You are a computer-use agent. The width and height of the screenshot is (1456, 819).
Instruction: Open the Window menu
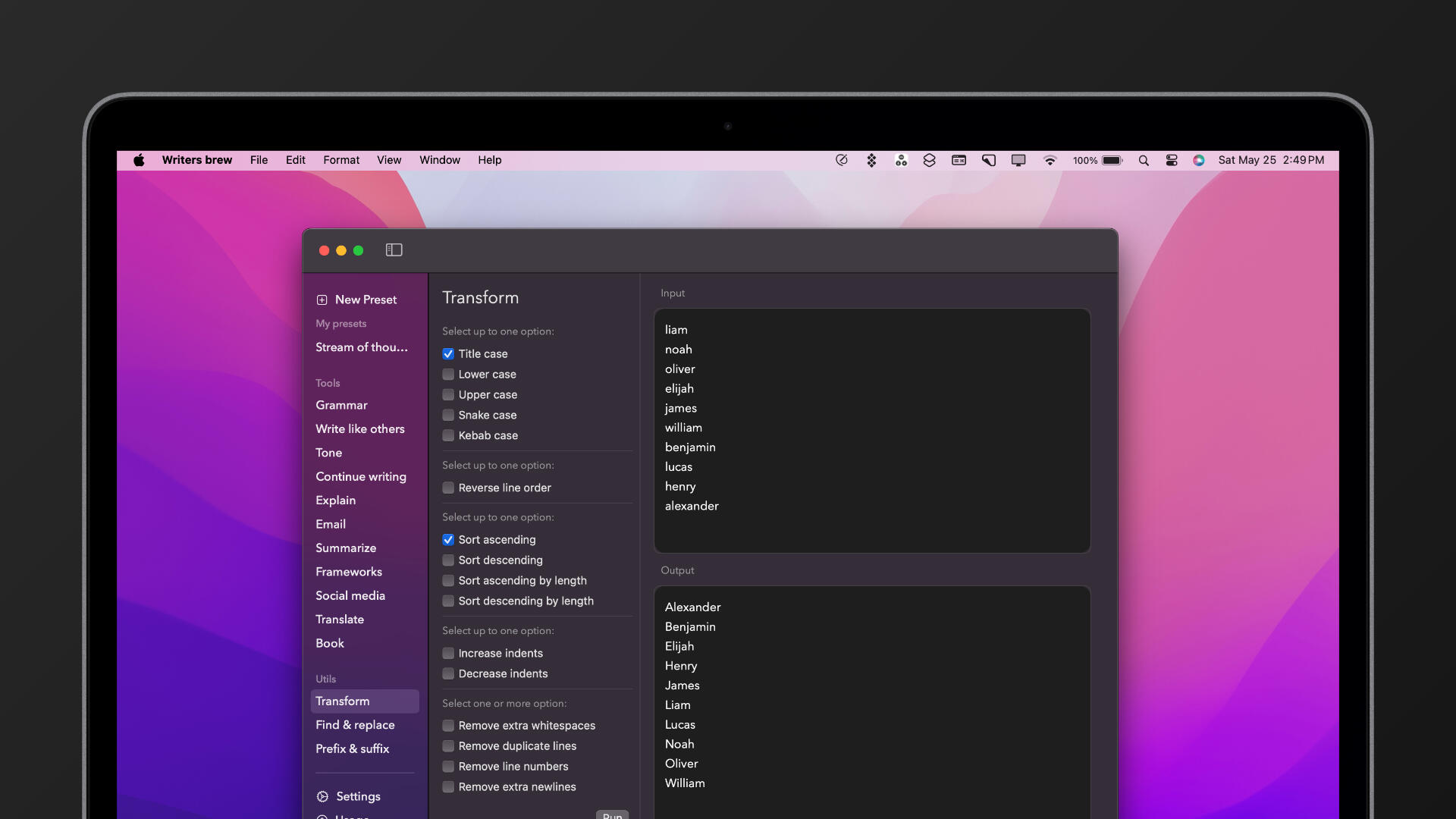[x=440, y=161]
